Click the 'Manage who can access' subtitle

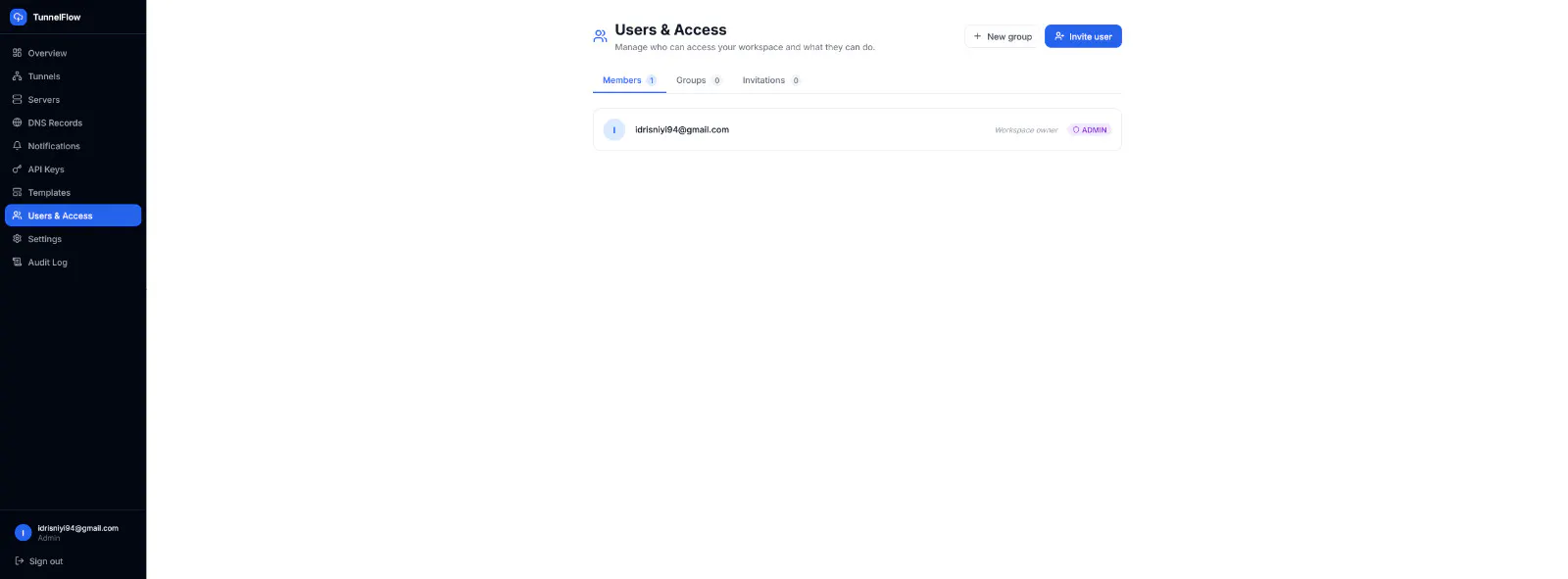(x=745, y=47)
